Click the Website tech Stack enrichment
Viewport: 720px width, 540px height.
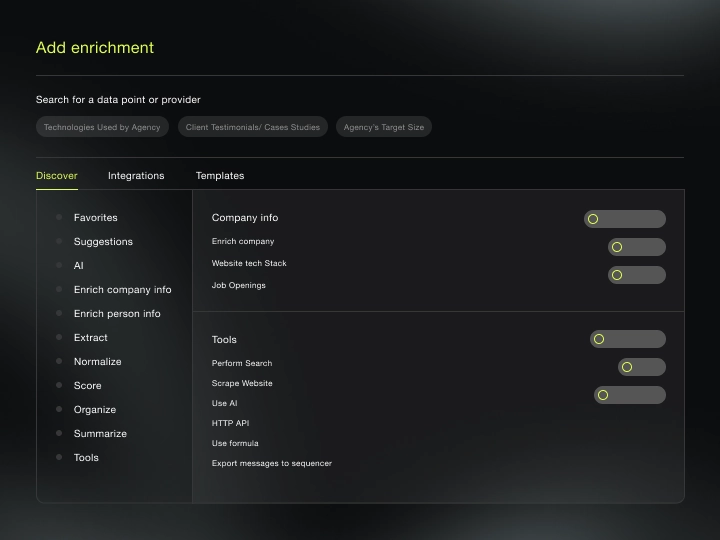(x=249, y=263)
